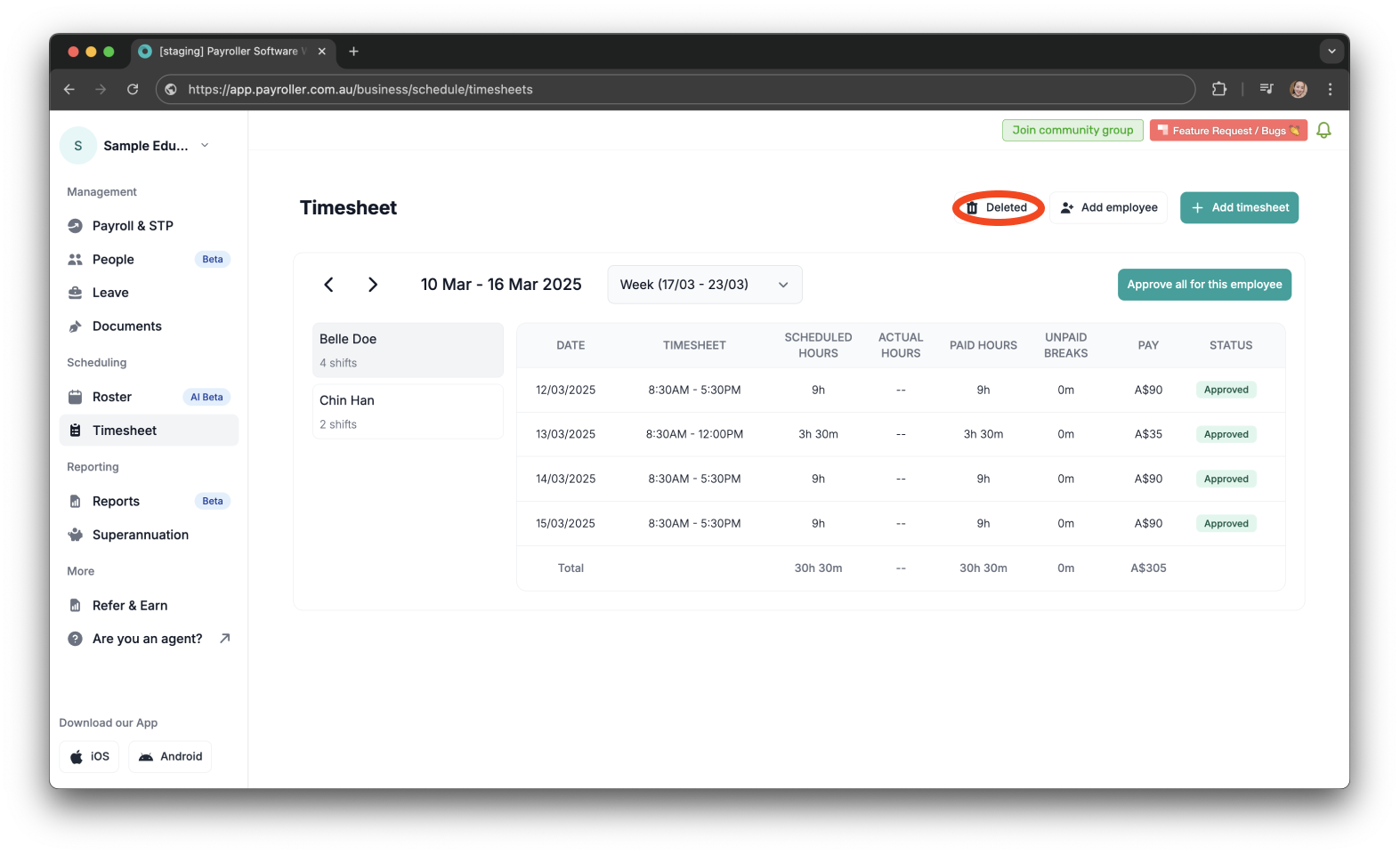Download the iOS app
1400x854 pixels.
(x=89, y=757)
